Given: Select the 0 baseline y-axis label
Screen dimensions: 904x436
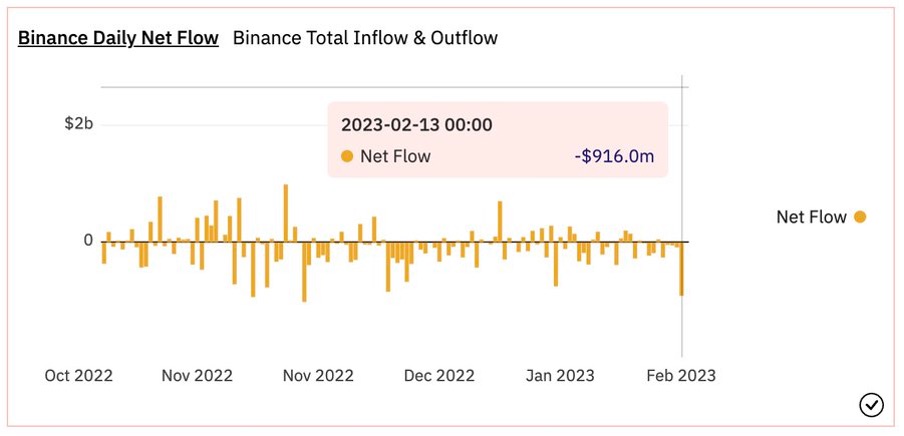Looking at the screenshot, I should (x=88, y=240).
